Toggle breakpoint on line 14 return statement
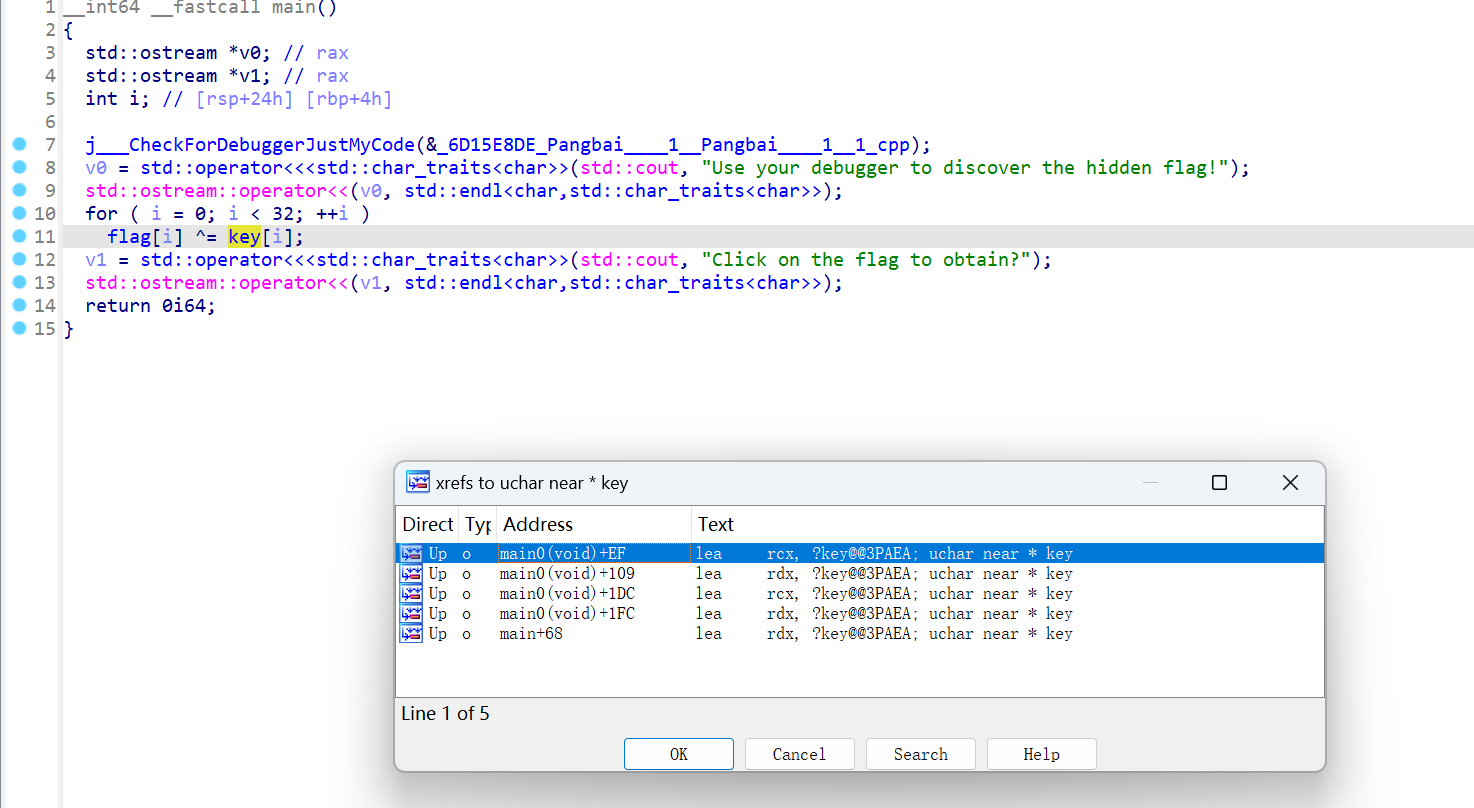 20,306
